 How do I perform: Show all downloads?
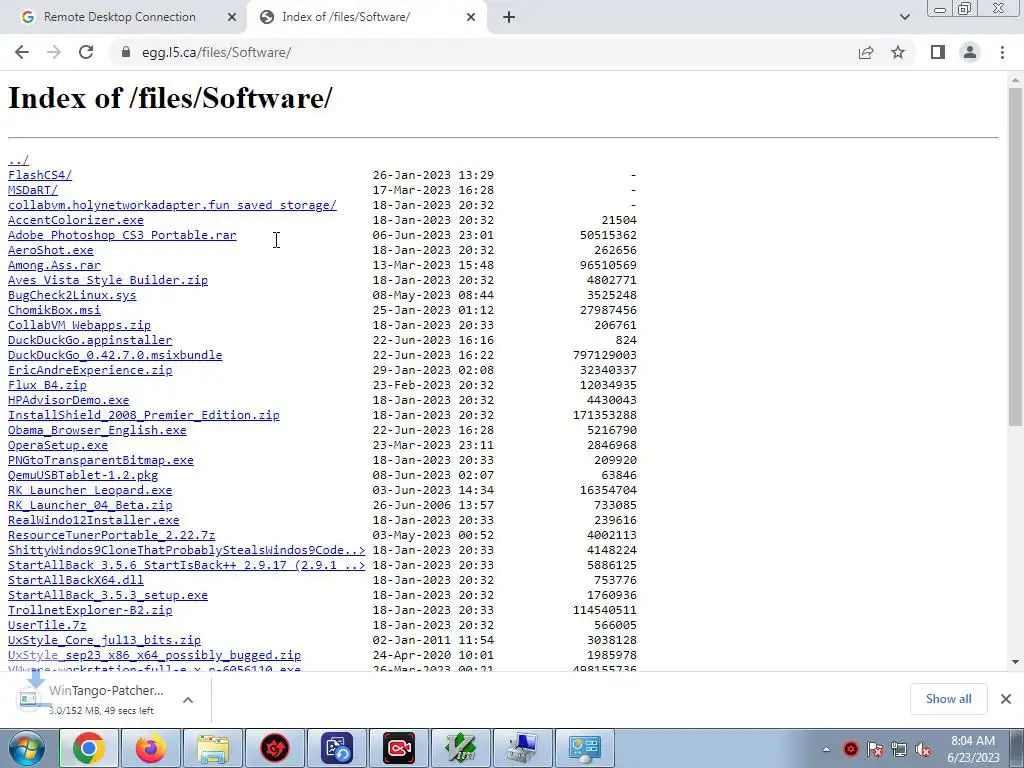[948, 699]
